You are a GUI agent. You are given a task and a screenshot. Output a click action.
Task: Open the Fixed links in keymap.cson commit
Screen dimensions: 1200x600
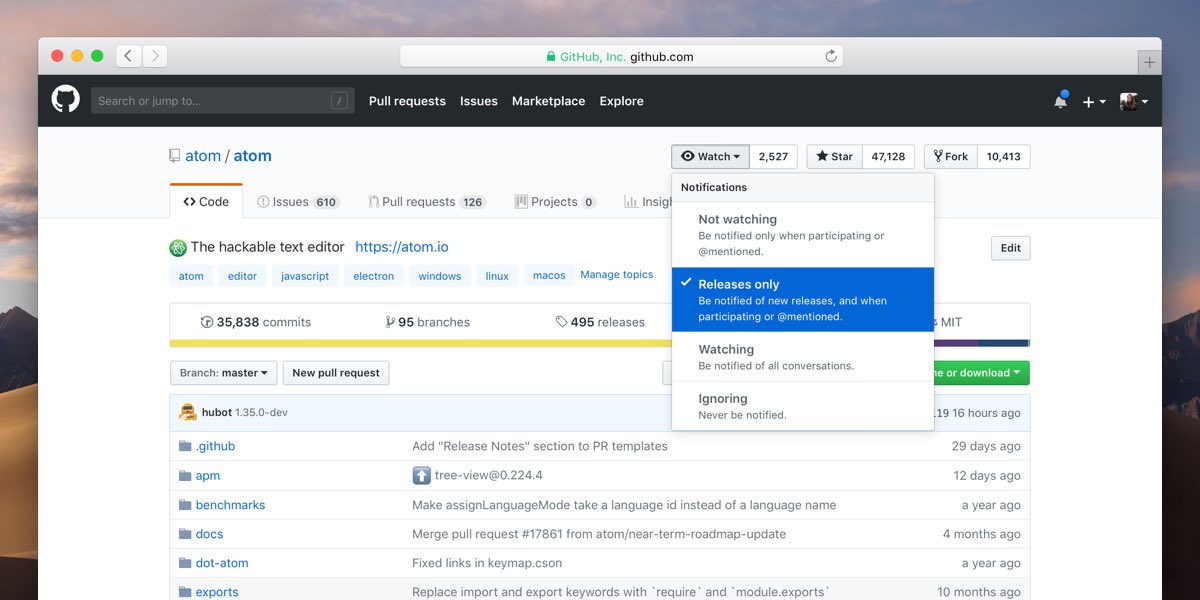[x=487, y=563]
